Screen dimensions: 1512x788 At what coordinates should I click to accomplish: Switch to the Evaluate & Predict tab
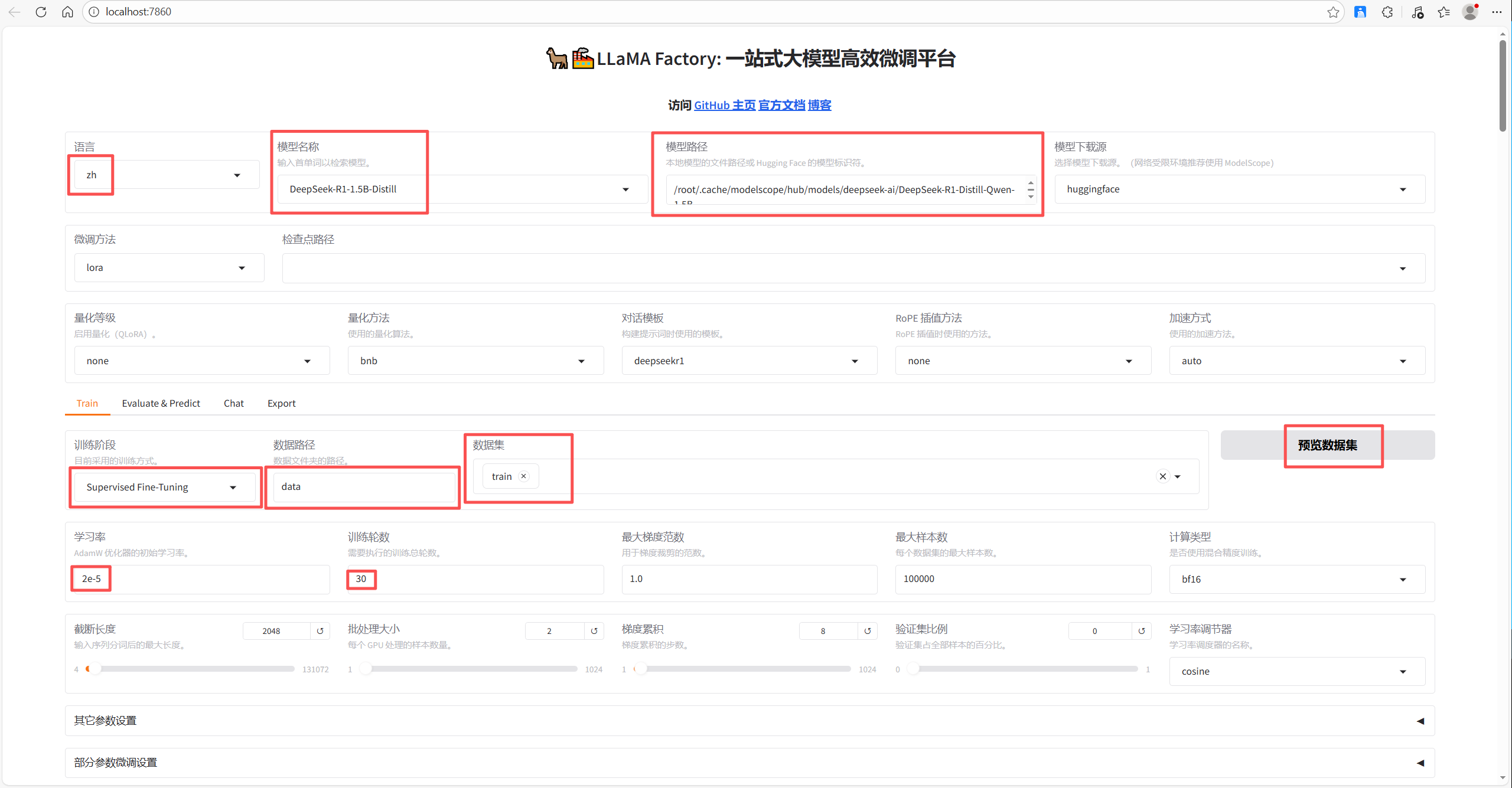161,403
